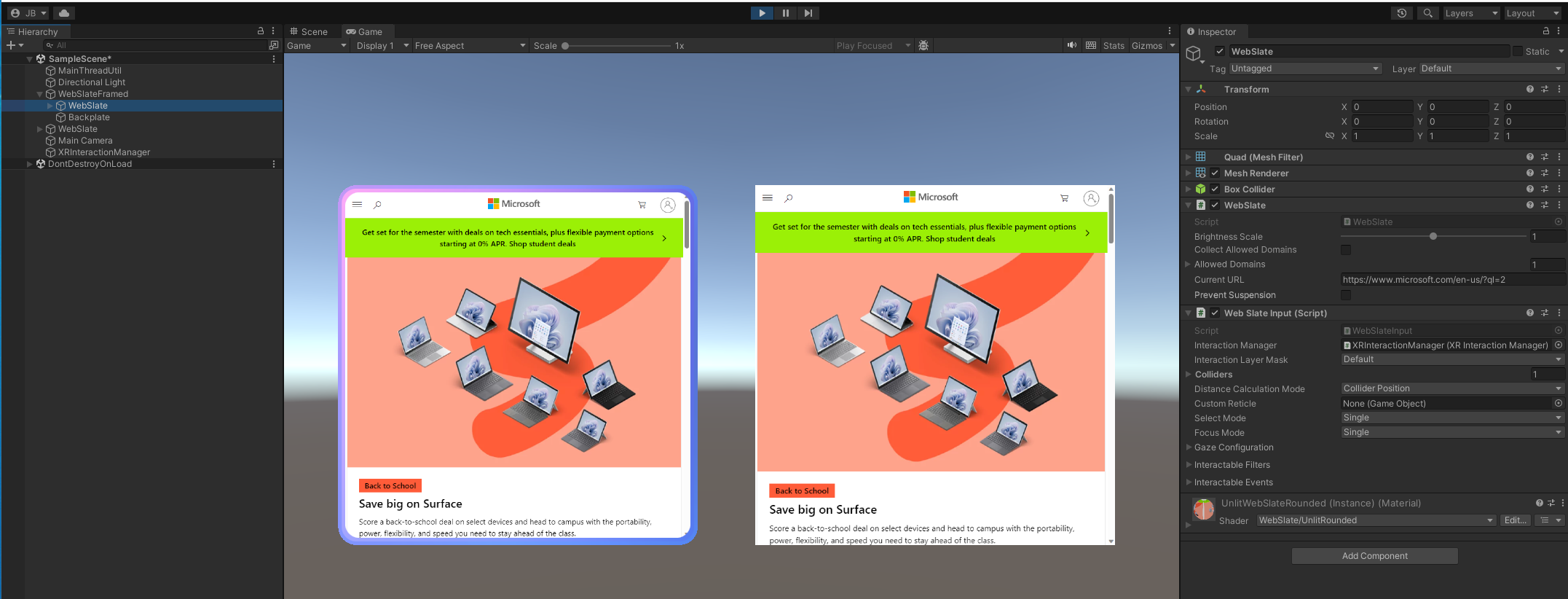Click the object picker for Interaction Manager
Image resolution: width=1568 pixels, height=599 pixels.
1559,345
